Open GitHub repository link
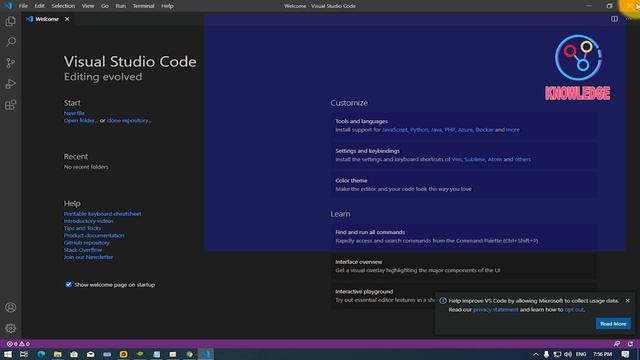Viewport: 640px width, 360px height. pyautogui.click(x=87, y=242)
